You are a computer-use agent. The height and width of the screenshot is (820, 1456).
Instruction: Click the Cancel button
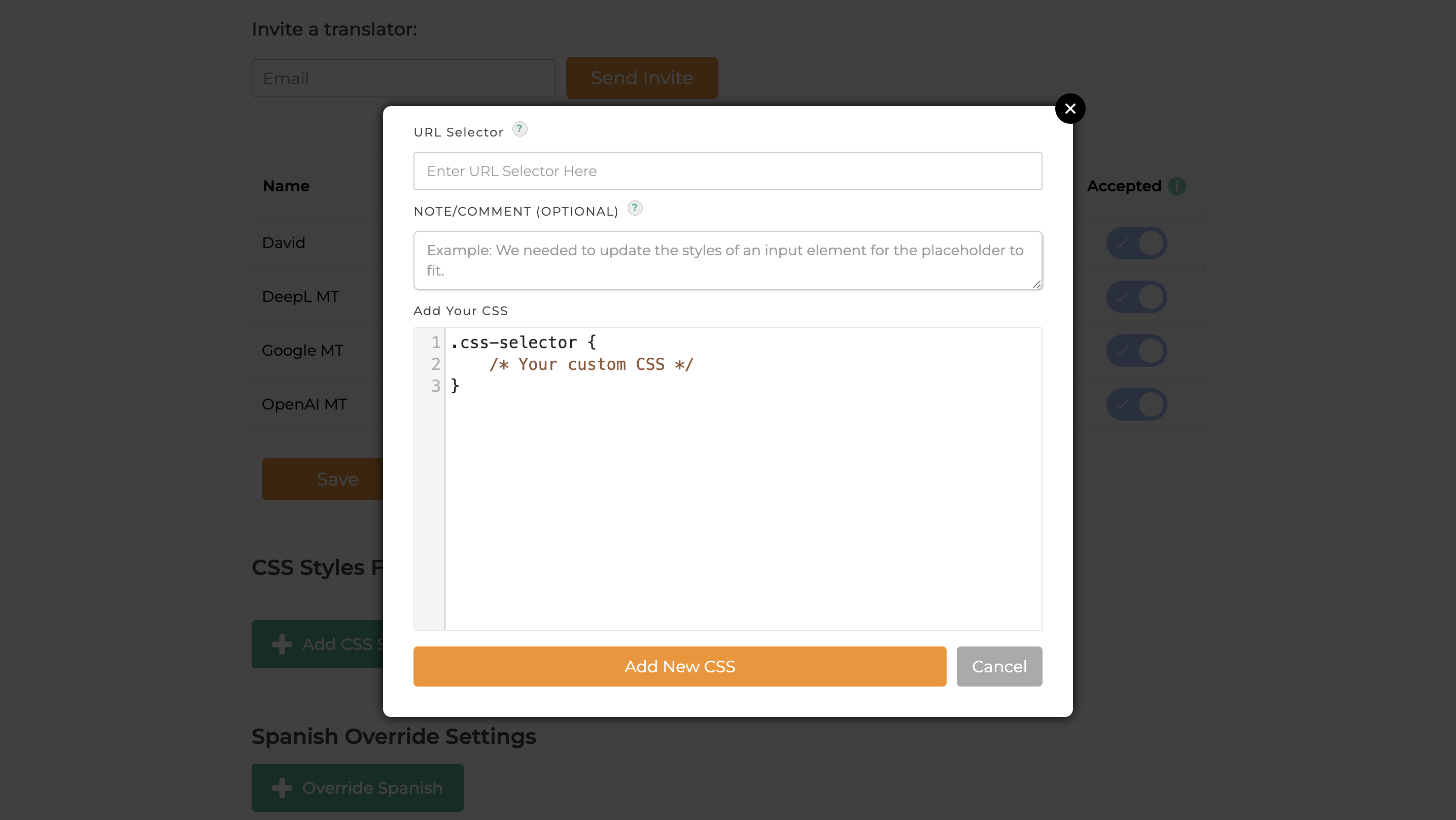coord(999,666)
